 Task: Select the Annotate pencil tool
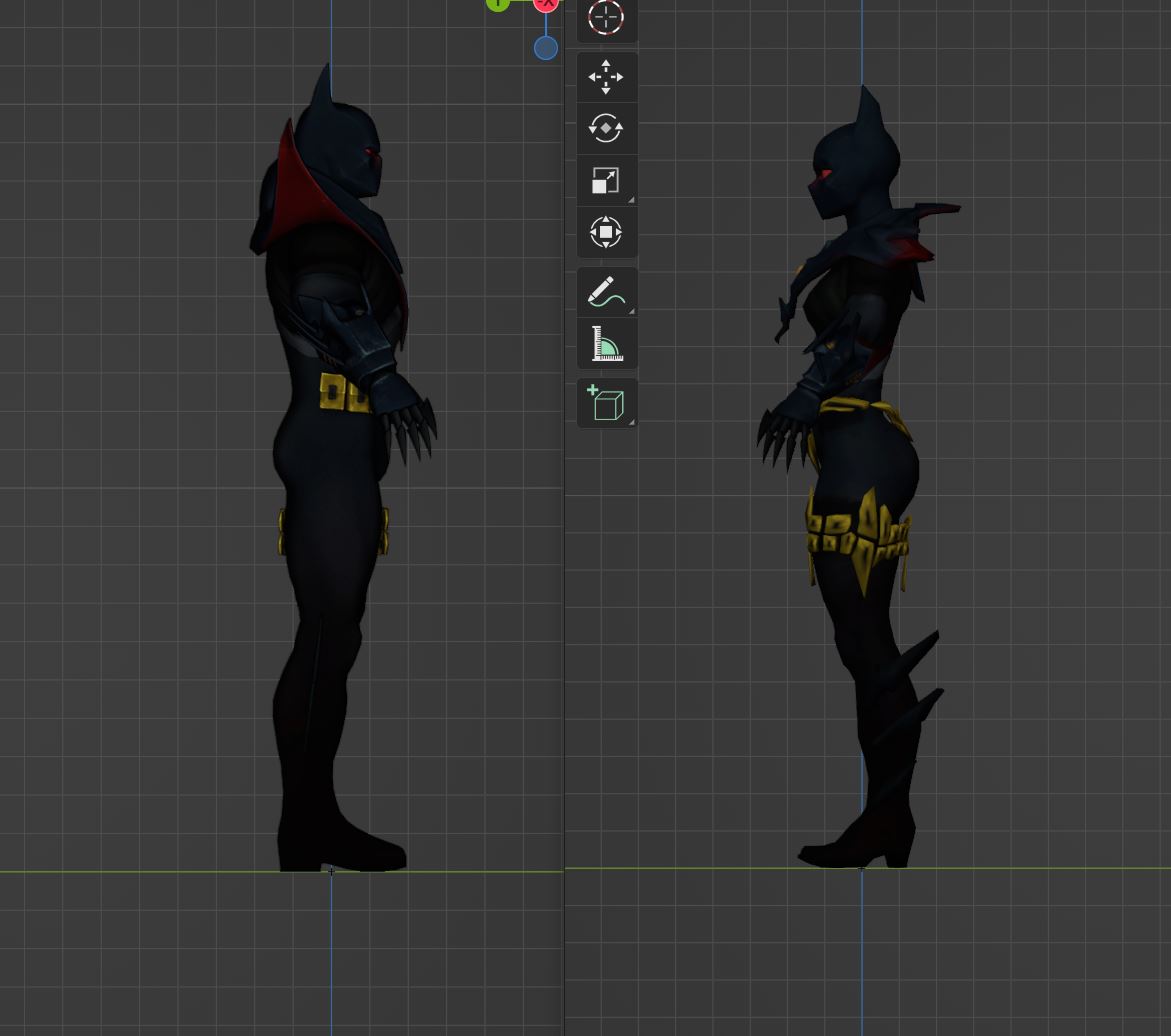[x=606, y=292]
